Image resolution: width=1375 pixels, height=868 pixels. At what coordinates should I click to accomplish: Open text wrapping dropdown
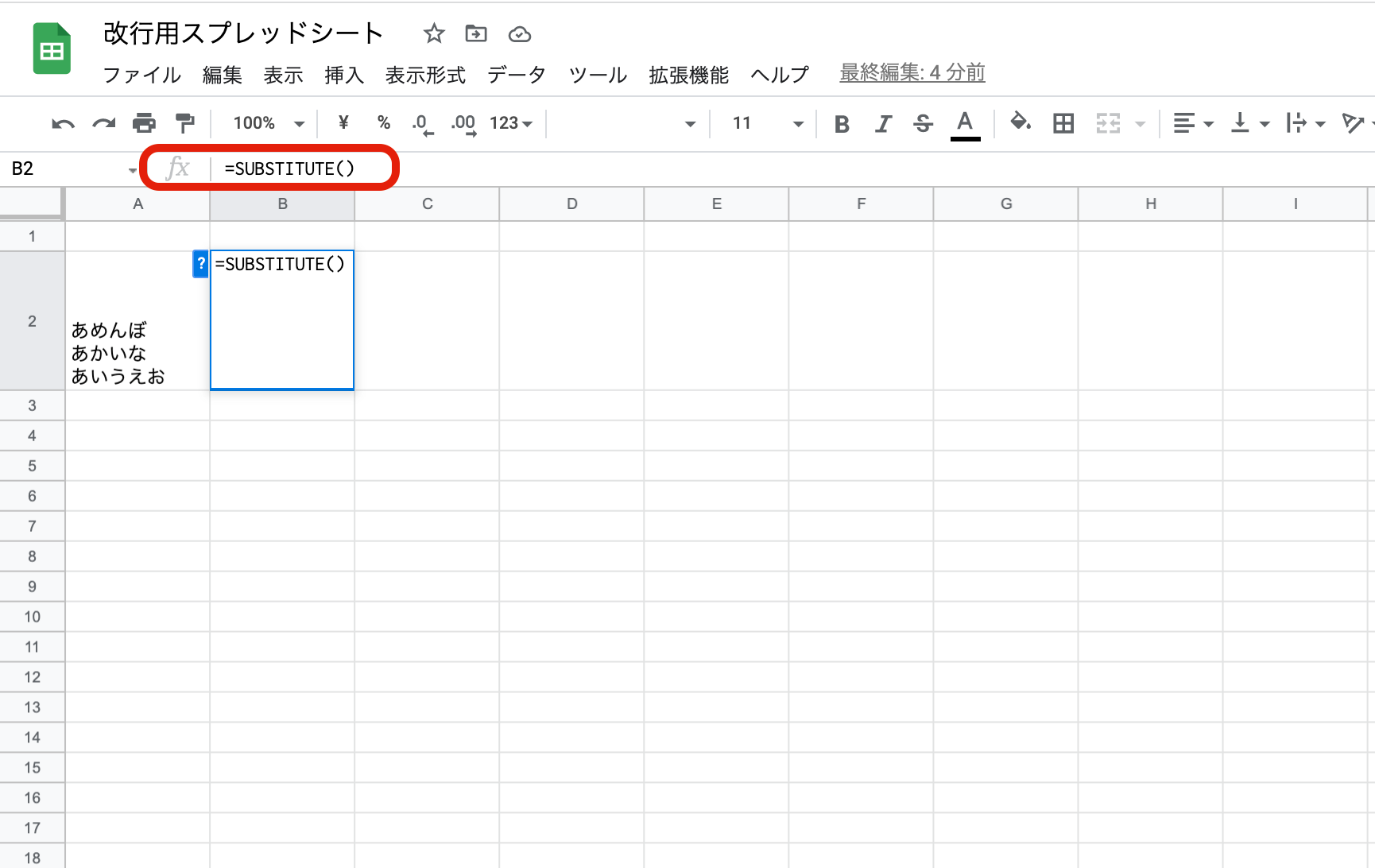coord(1305,123)
